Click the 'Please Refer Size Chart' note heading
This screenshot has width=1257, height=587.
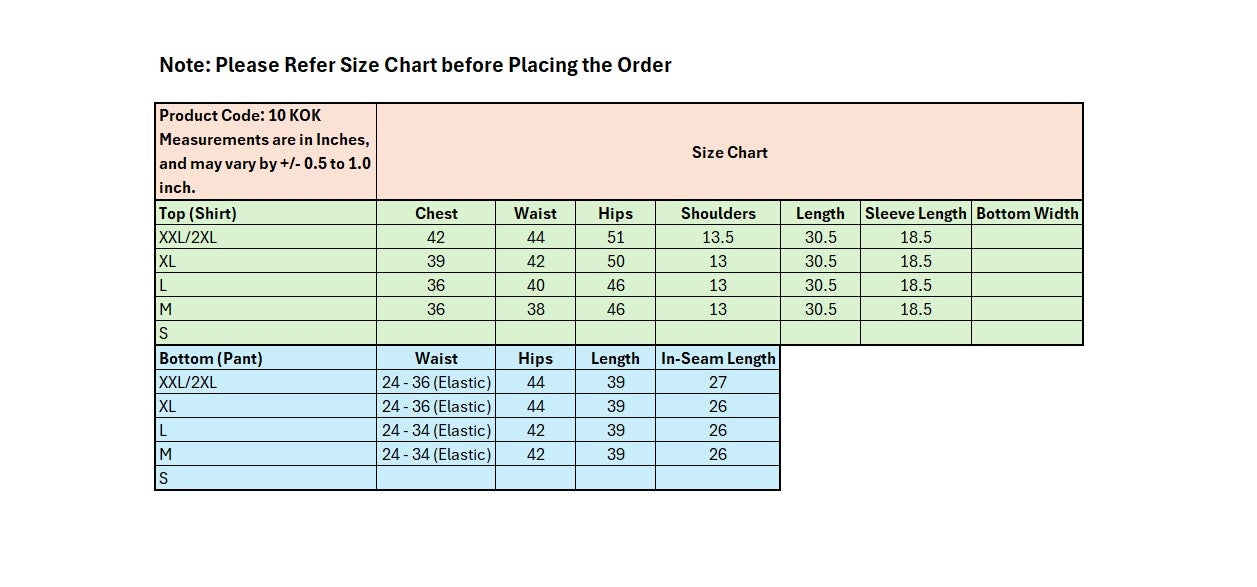coord(415,66)
